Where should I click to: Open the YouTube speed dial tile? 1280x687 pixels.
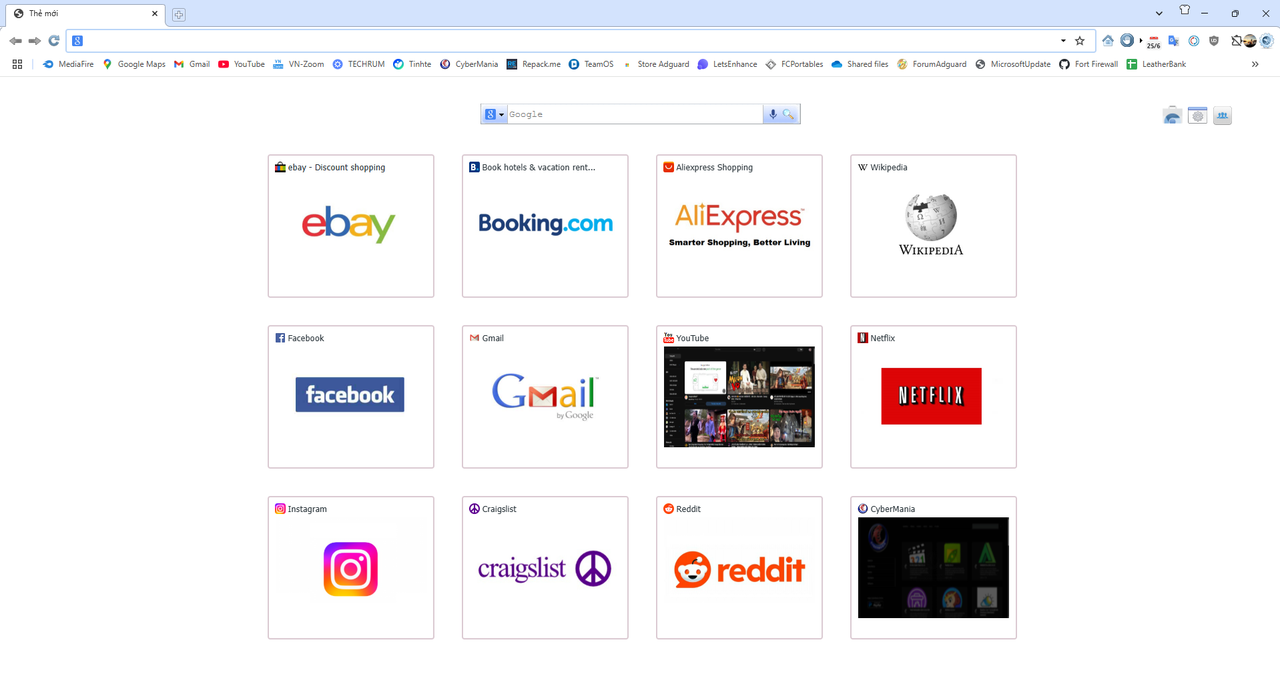[x=739, y=397]
